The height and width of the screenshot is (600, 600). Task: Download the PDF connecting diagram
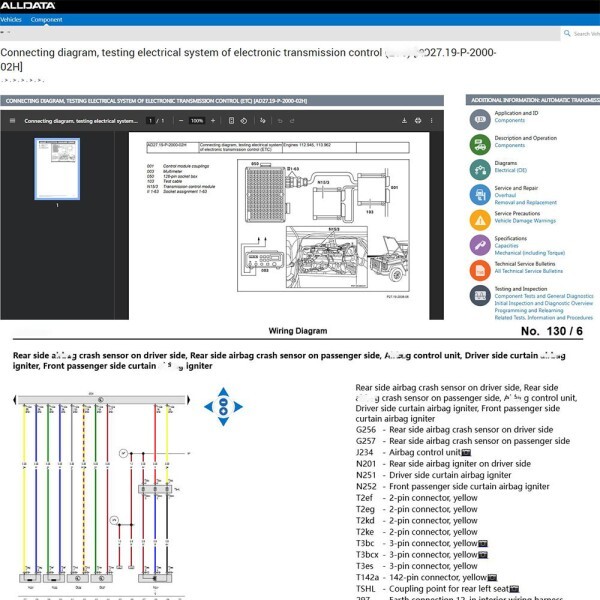pyautogui.click(x=404, y=120)
